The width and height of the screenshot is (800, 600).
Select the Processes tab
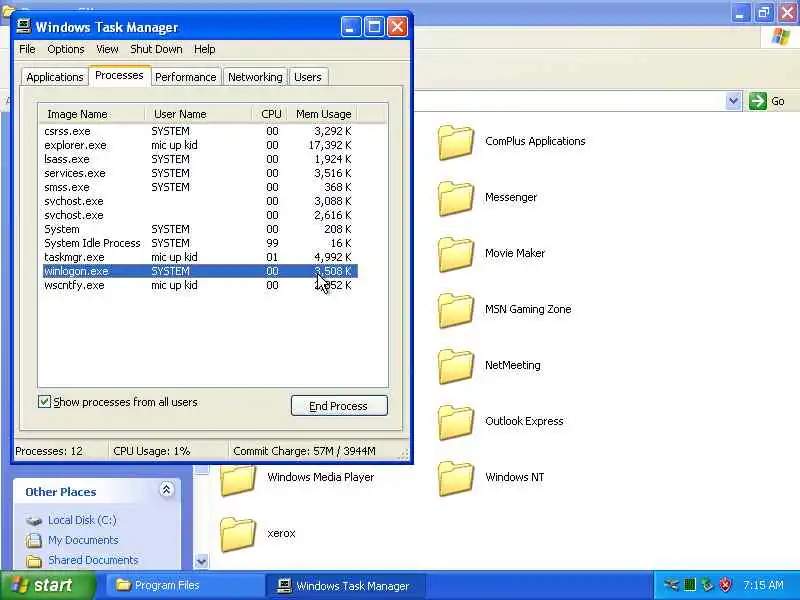tap(119, 76)
